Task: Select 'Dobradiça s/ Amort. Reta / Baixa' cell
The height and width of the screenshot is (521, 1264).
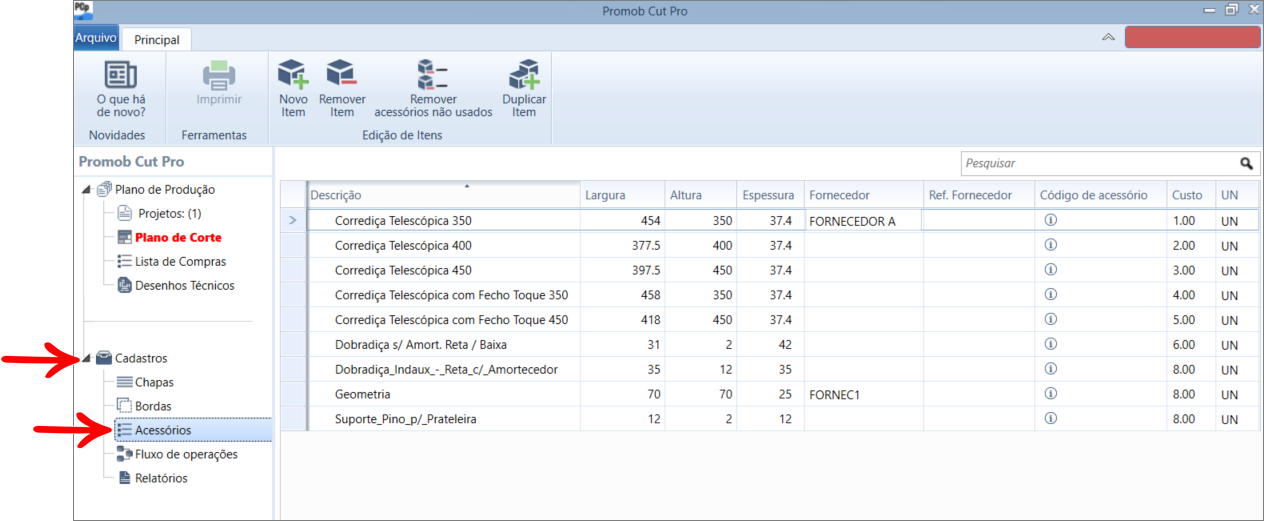Action: pyautogui.click(x=443, y=344)
